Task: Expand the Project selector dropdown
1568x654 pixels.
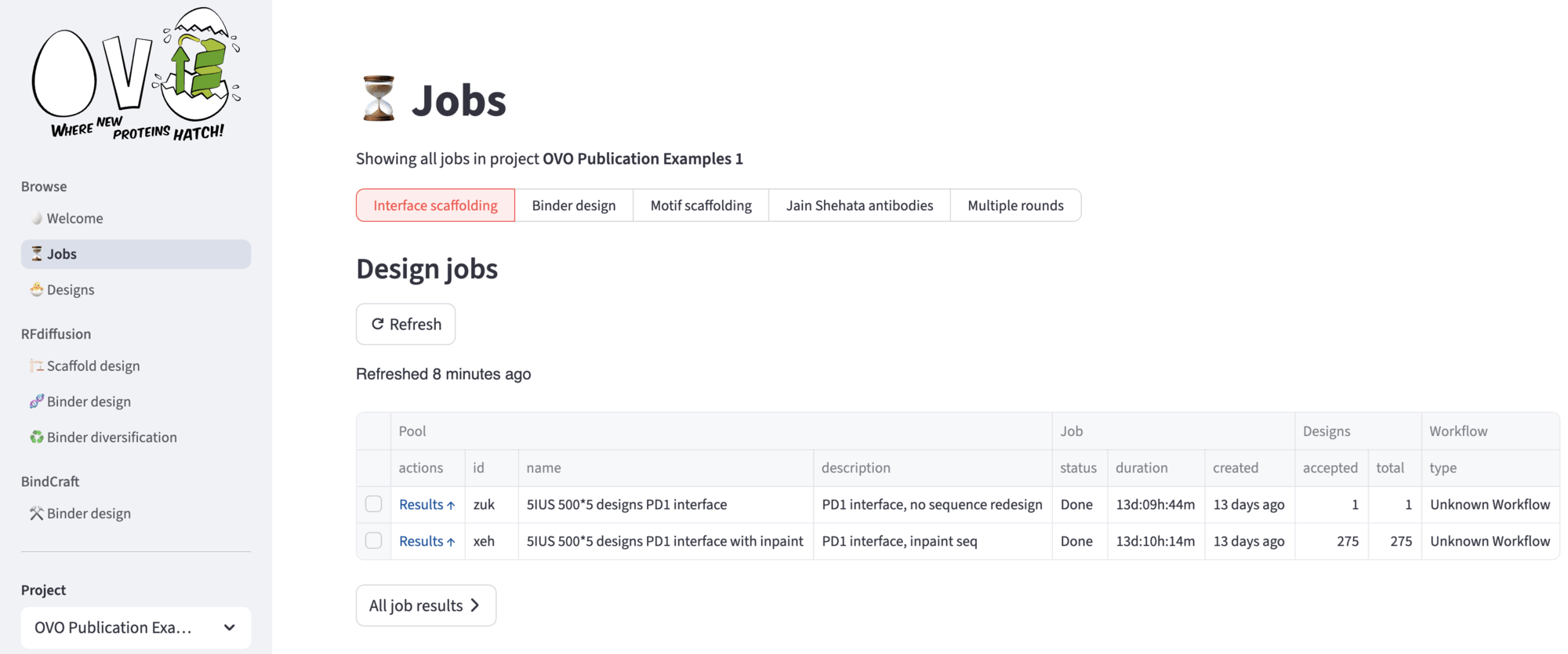Action: click(x=136, y=627)
